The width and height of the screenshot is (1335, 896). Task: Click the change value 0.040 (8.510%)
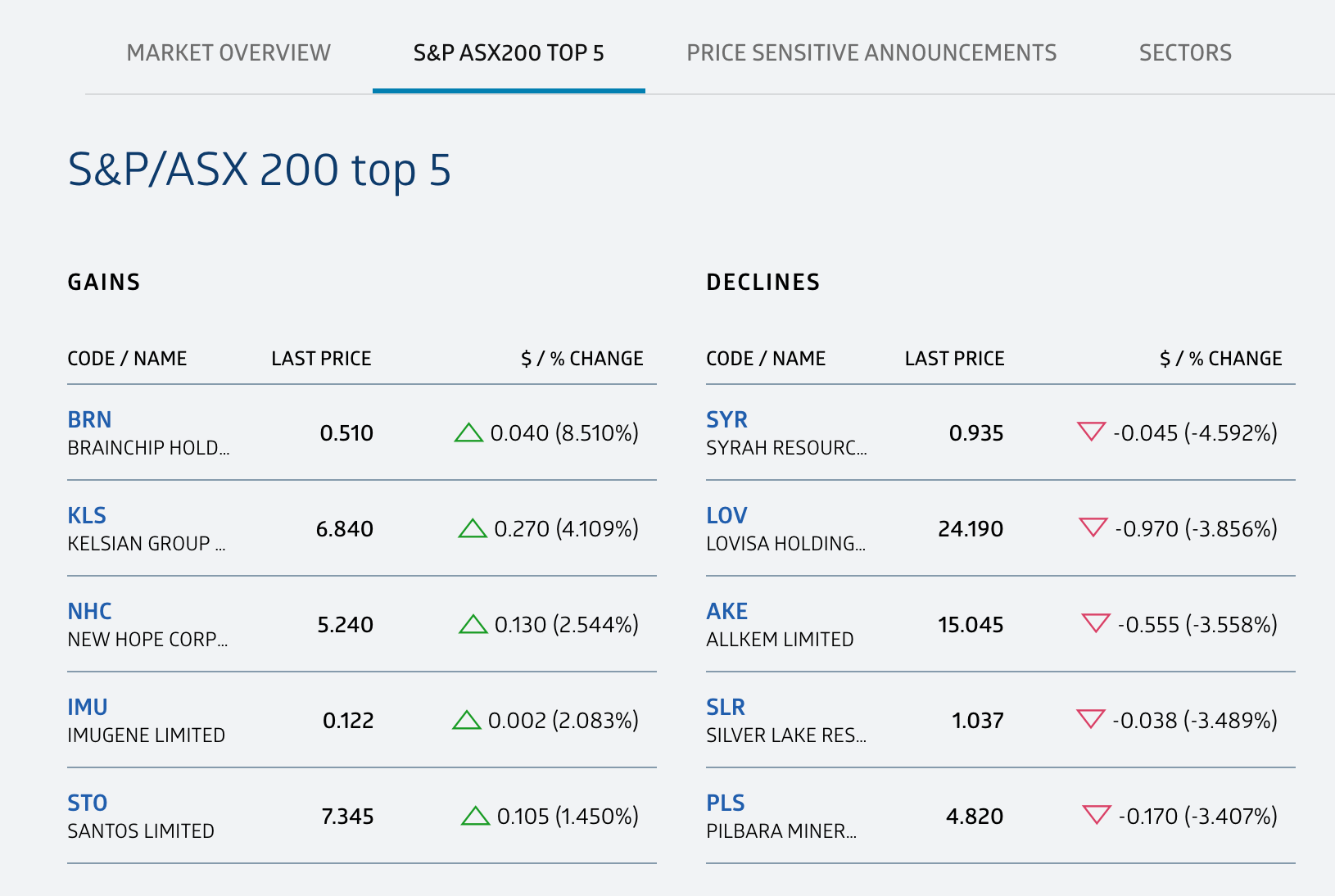[564, 433]
